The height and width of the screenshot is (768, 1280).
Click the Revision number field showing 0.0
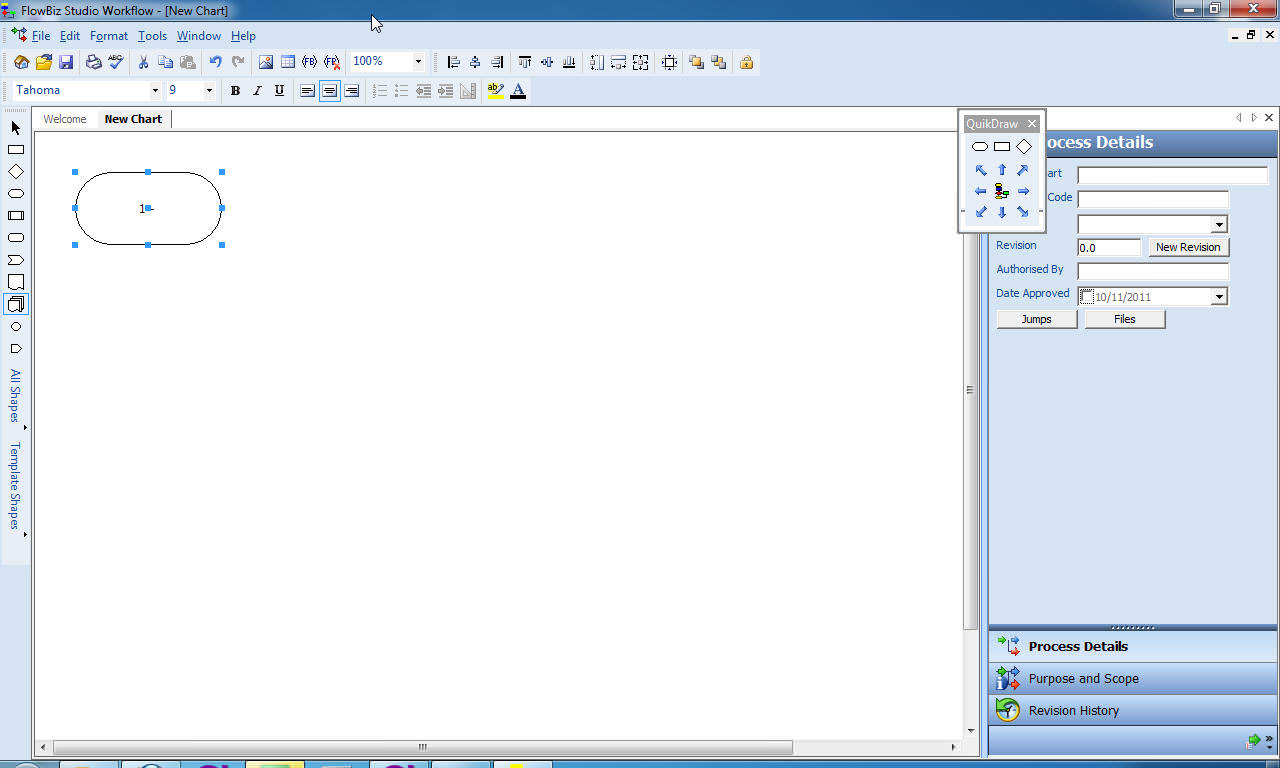[1109, 247]
